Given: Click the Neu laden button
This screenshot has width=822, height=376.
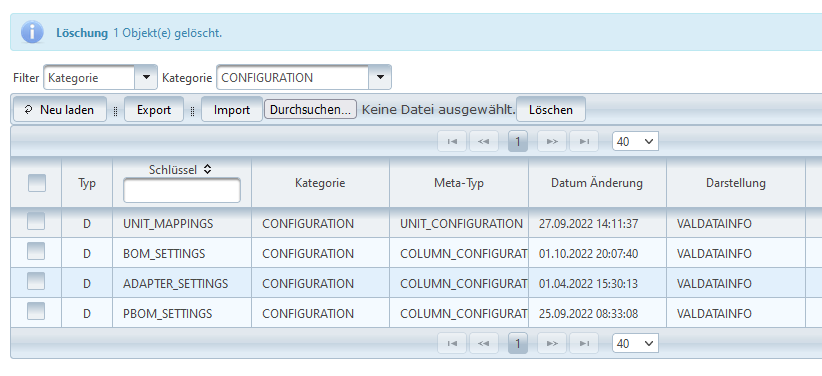Looking at the screenshot, I should 60,110.
